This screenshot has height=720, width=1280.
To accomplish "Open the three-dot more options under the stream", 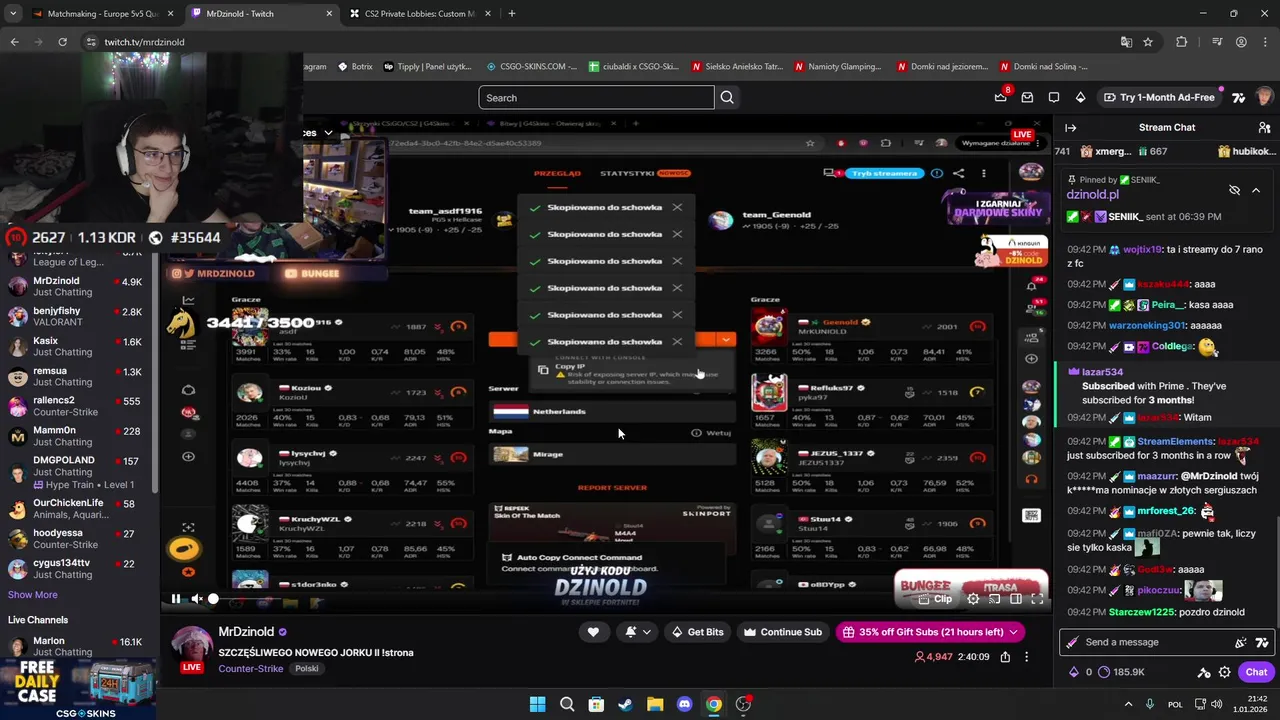I will click(x=1026, y=657).
